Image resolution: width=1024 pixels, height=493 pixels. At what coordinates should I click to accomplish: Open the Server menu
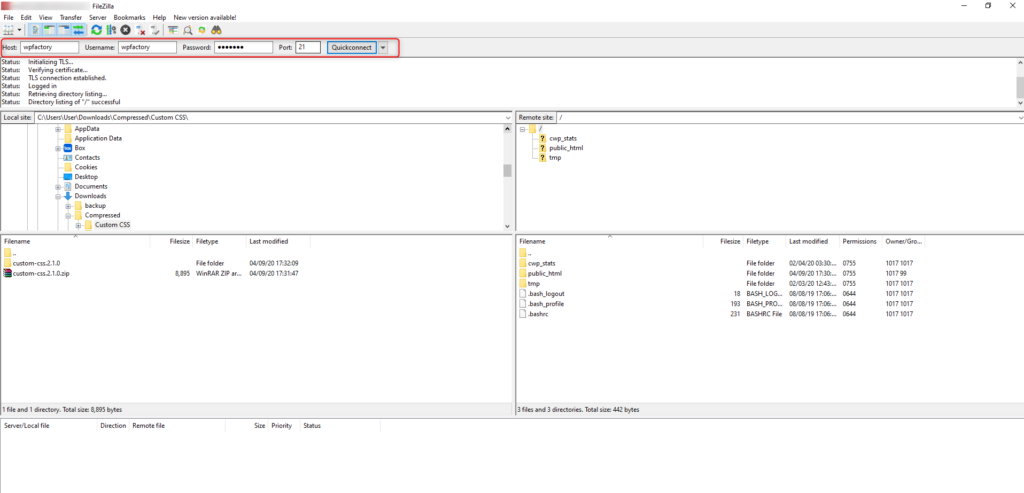tap(98, 17)
